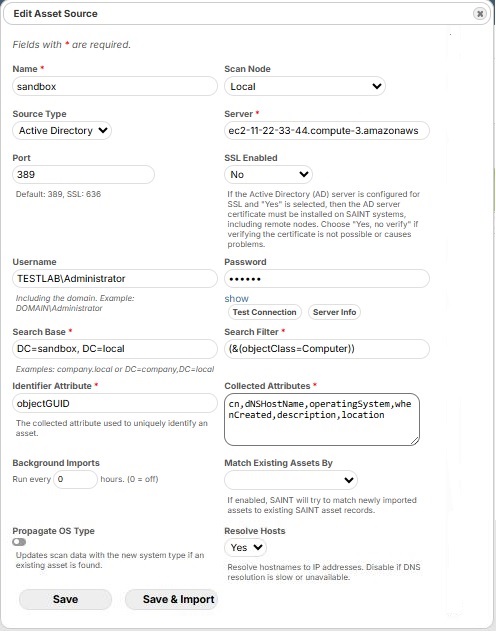Image resolution: width=496 pixels, height=633 pixels.
Task: Click the show password link
Action: pos(236,299)
